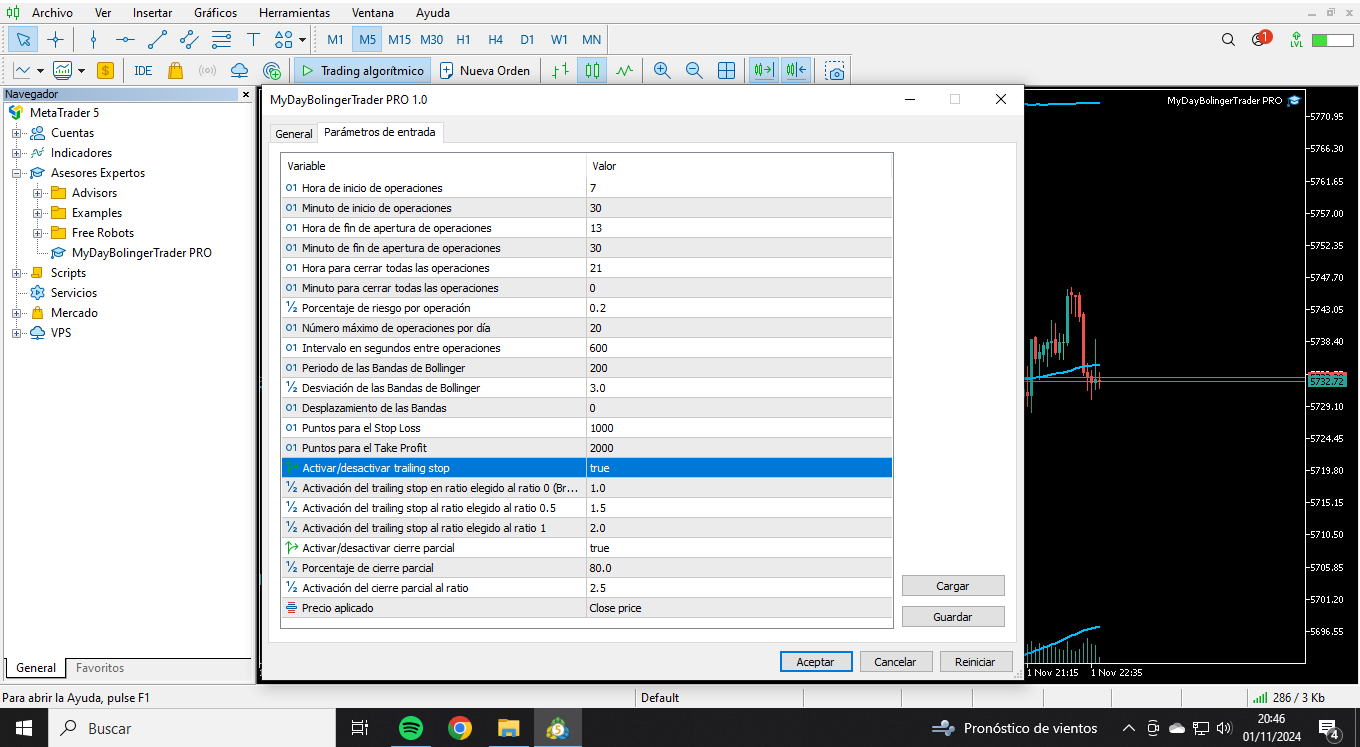Click the Aceptar button
The width and height of the screenshot is (1360, 747).
tap(815, 662)
